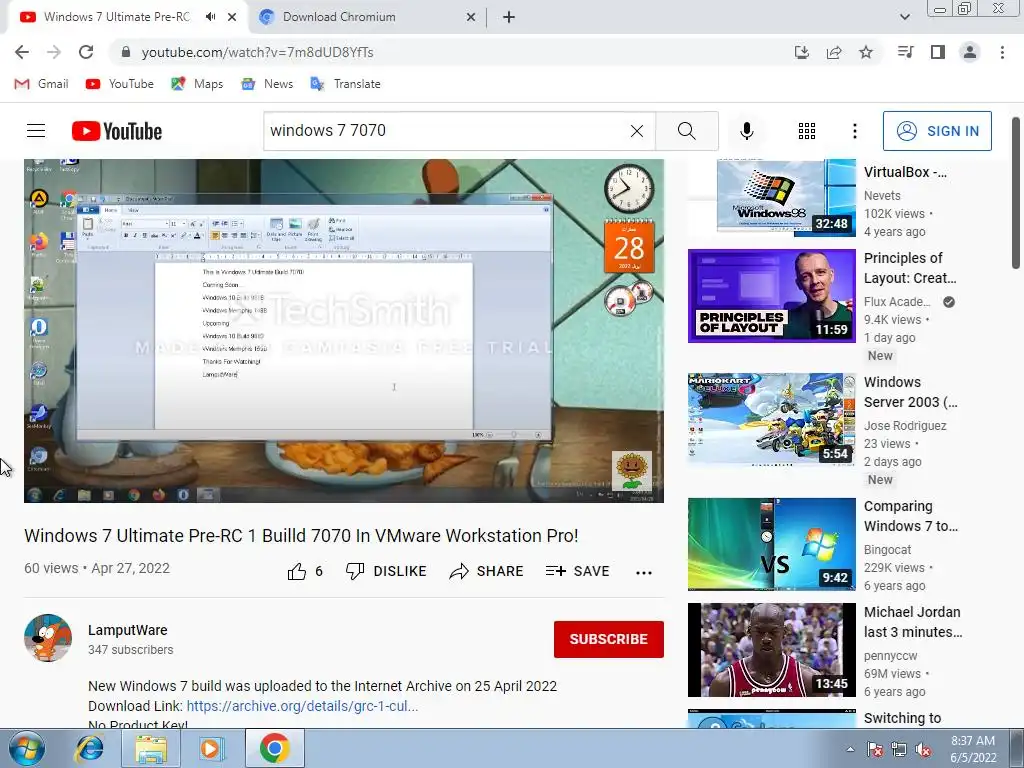Click the page vertical scrollbar thumb
Viewport: 1024px width, 768px height.
(1016, 193)
